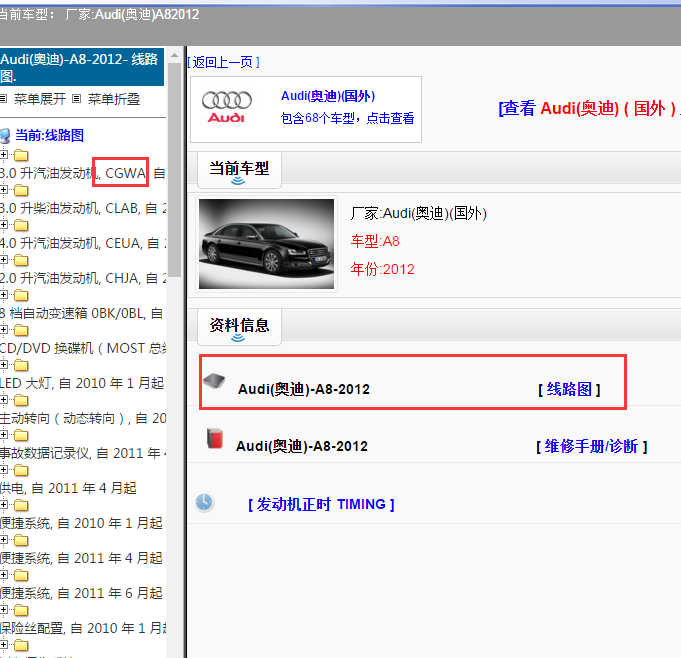
Task: Select '4.0 升汽油发动机, CEUA' tree row
Action: (83, 243)
